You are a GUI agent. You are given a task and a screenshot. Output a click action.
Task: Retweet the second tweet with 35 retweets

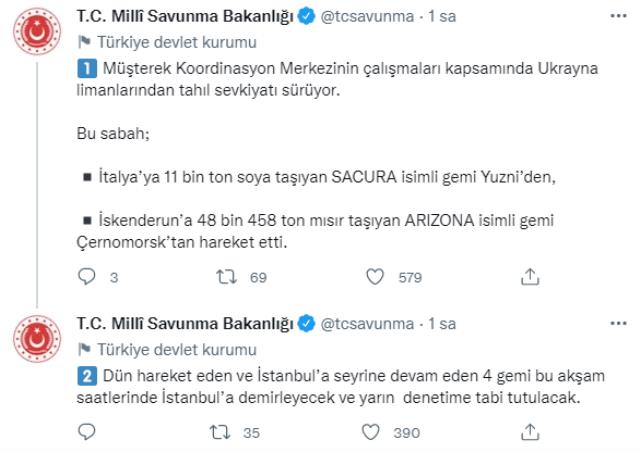(x=220, y=432)
